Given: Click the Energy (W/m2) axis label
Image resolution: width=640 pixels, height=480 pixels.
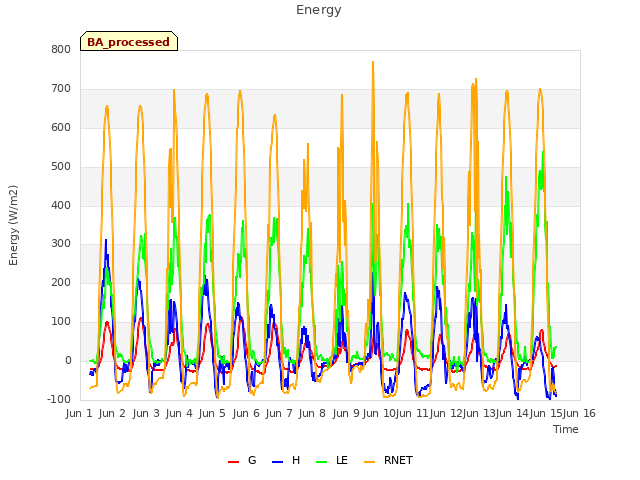Looking at the screenshot, I should point(13,225).
